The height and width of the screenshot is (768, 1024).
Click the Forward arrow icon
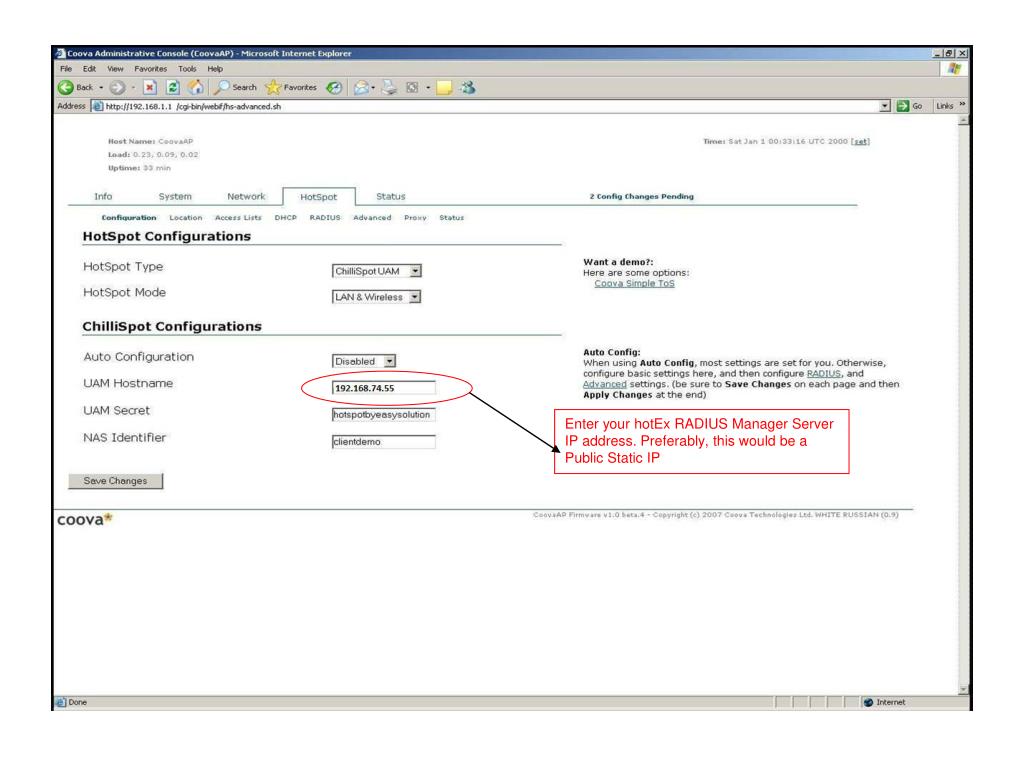[x=117, y=87]
